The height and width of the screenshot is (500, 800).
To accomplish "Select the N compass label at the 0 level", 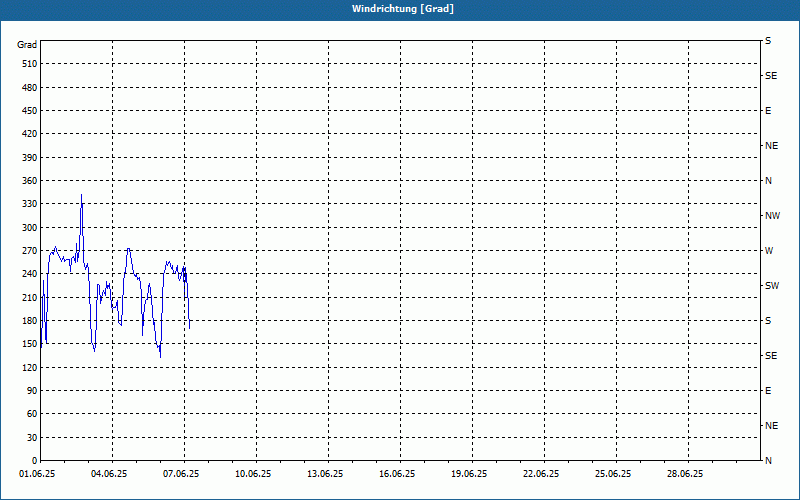I will pyautogui.click(x=768, y=461).
